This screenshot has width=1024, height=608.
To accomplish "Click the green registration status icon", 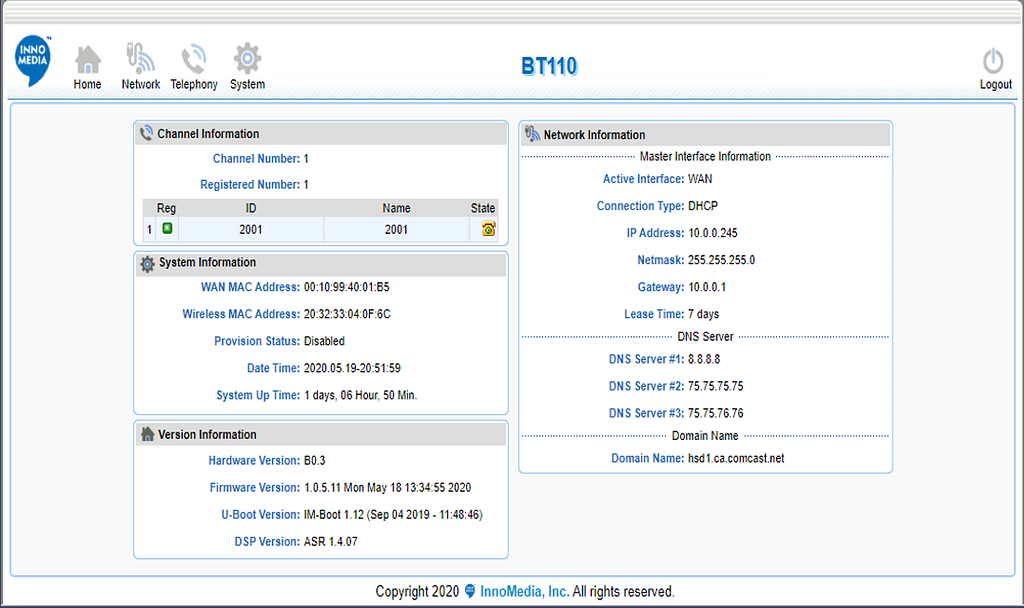I will click(x=167, y=228).
